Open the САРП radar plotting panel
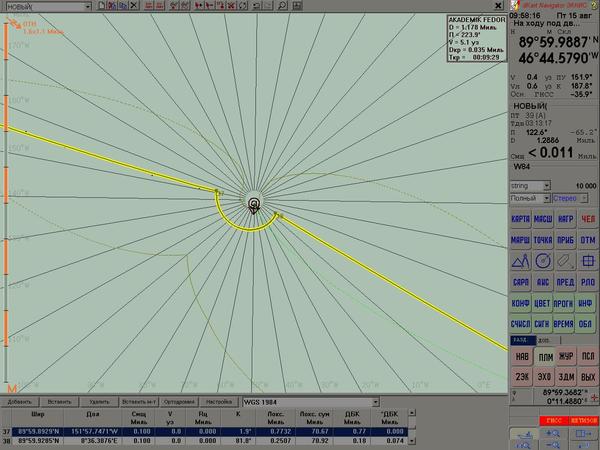The height and width of the screenshot is (450, 600). pos(520,282)
